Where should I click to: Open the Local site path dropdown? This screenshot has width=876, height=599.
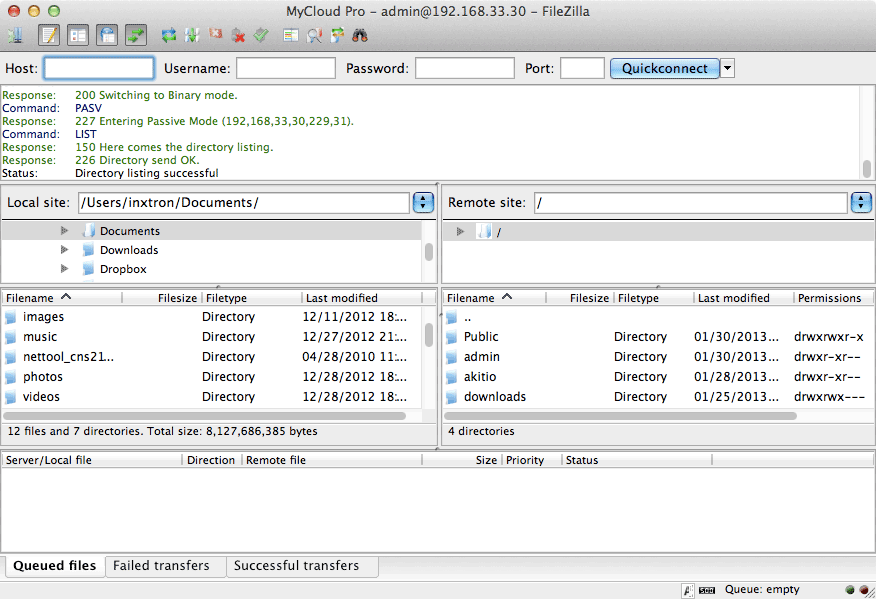point(423,203)
